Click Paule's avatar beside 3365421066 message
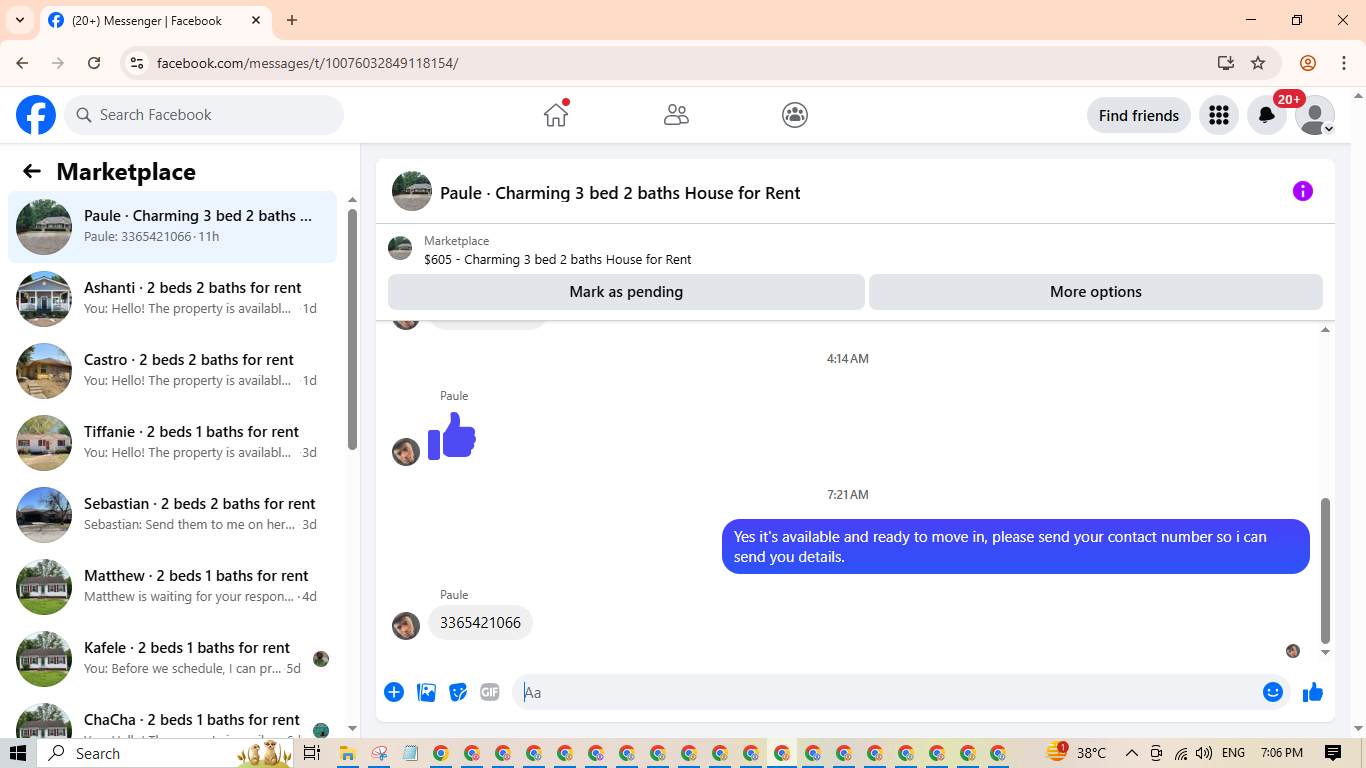The height and width of the screenshot is (768, 1366). point(406,626)
